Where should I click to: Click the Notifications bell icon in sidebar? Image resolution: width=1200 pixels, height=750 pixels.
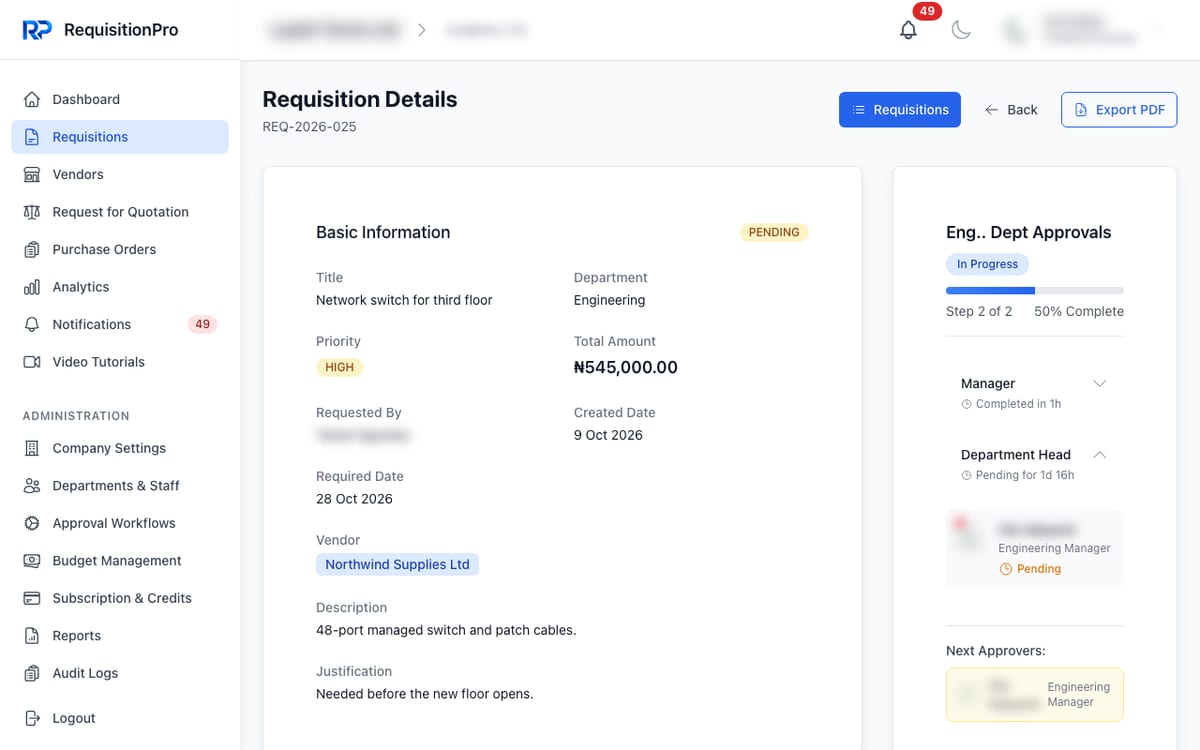(32, 325)
